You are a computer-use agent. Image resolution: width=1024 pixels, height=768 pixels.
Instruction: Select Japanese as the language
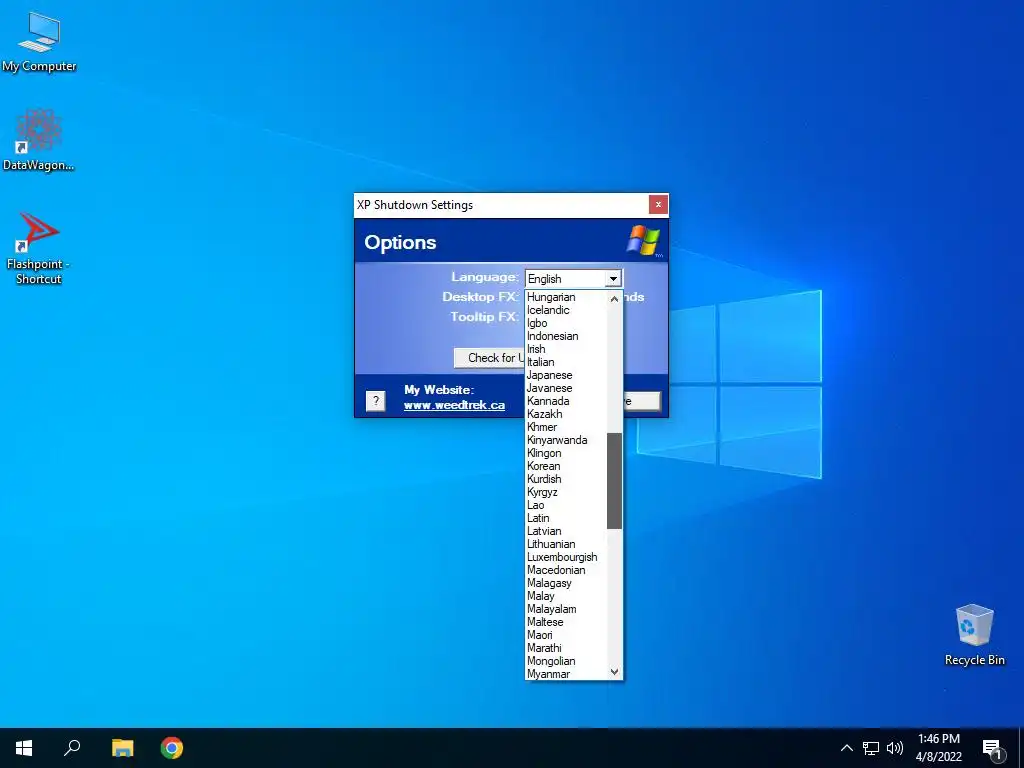pyautogui.click(x=567, y=376)
